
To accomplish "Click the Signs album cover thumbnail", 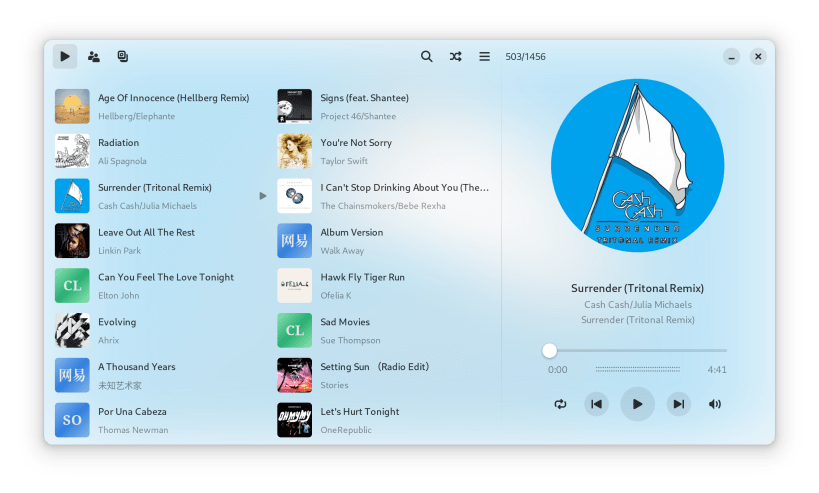I will click(295, 107).
